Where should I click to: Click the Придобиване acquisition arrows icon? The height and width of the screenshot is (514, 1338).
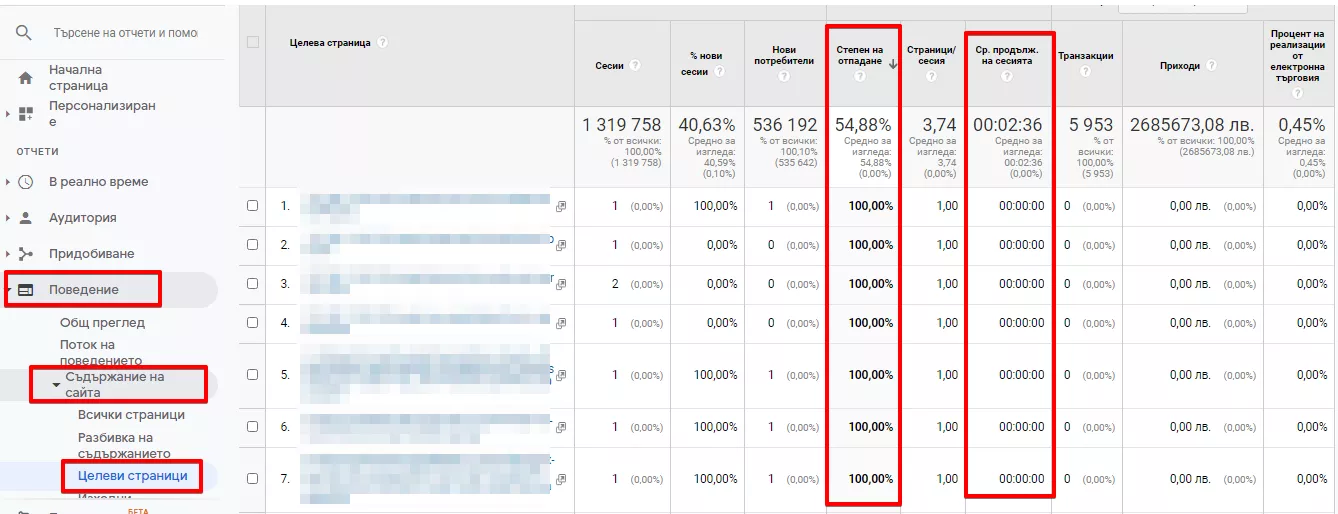tap(26, 254)
